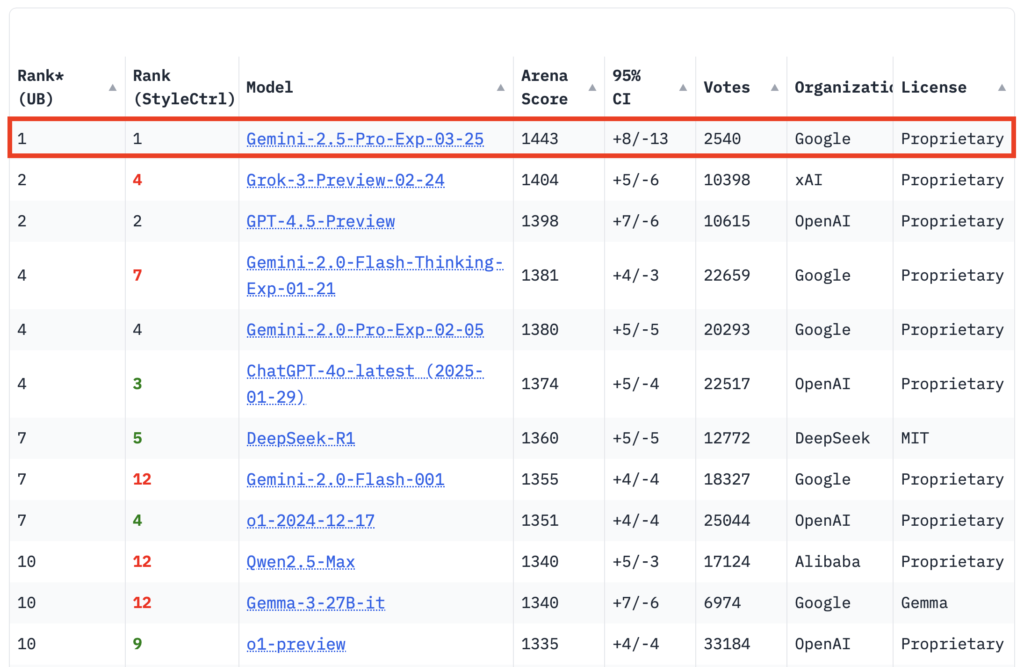Sort by Rank (UB) column arrow
The image size is (1024, 667).
112,88
